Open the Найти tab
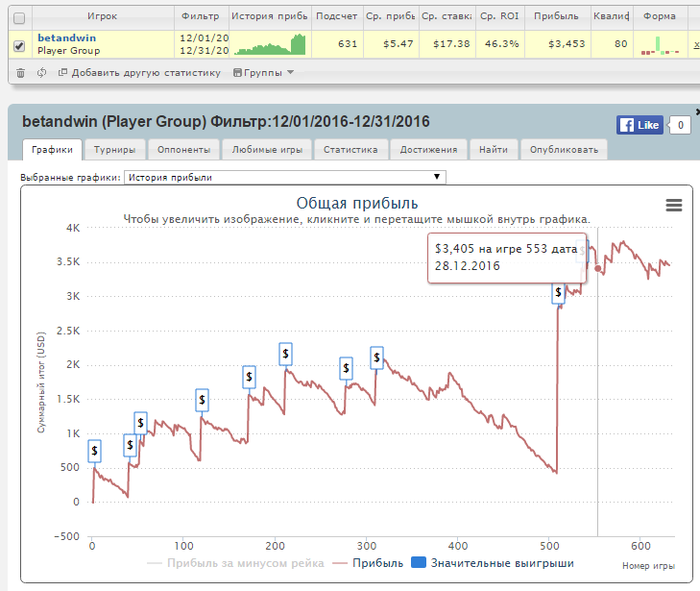 [493, 150]
